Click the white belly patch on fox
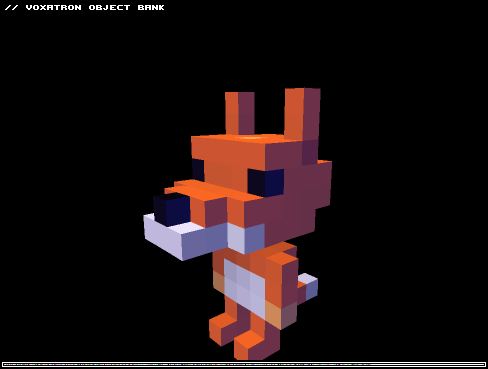This screenshot has width=488, height=369. [x=244, y=287]
